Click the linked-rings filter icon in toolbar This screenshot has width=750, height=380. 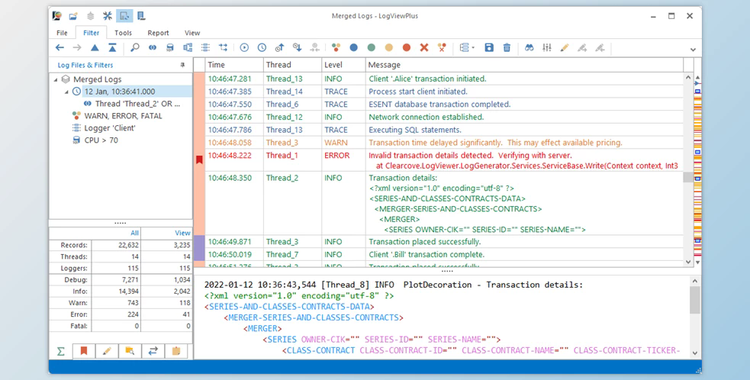153,47
